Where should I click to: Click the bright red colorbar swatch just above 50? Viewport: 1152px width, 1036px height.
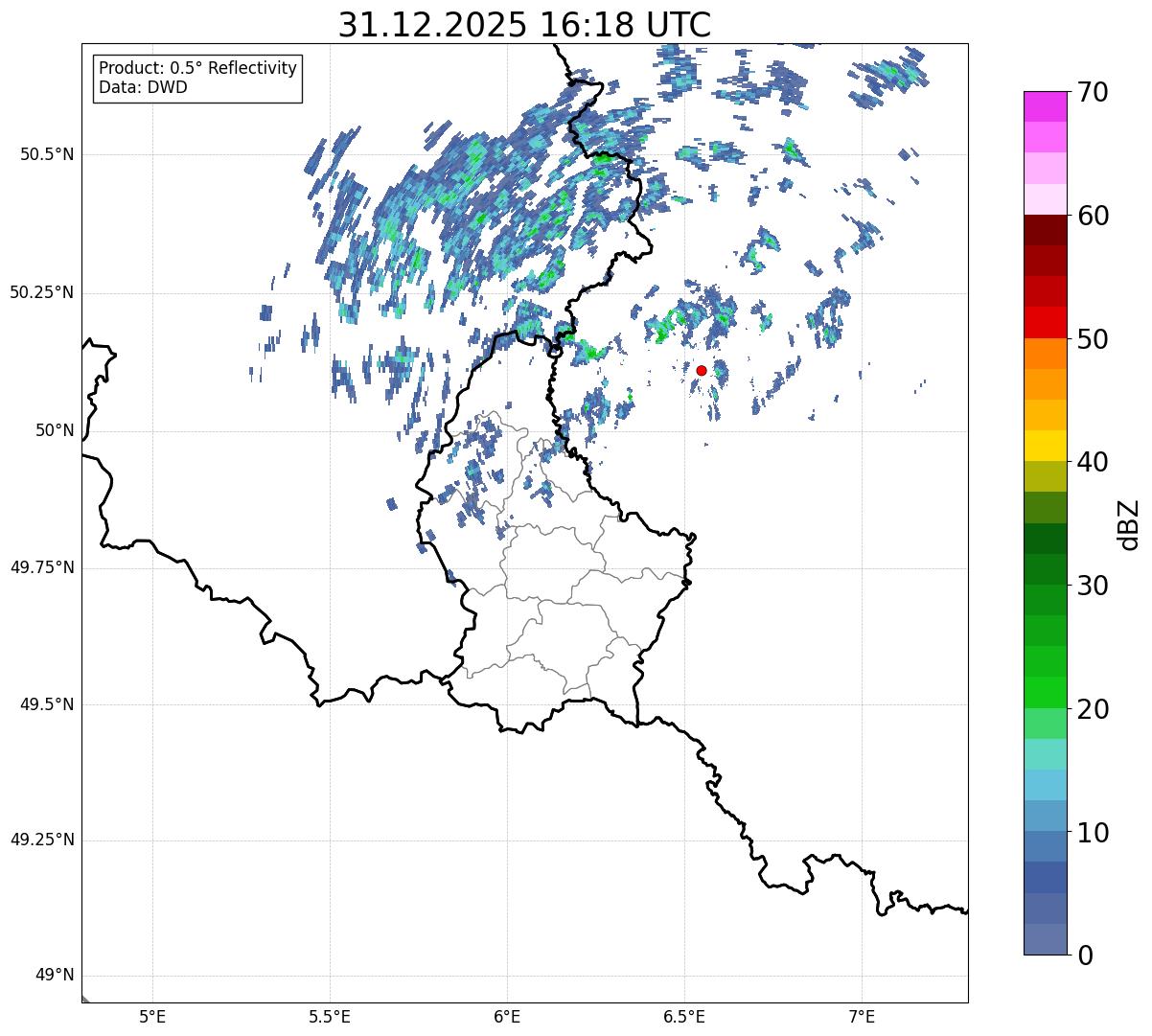1045,322
